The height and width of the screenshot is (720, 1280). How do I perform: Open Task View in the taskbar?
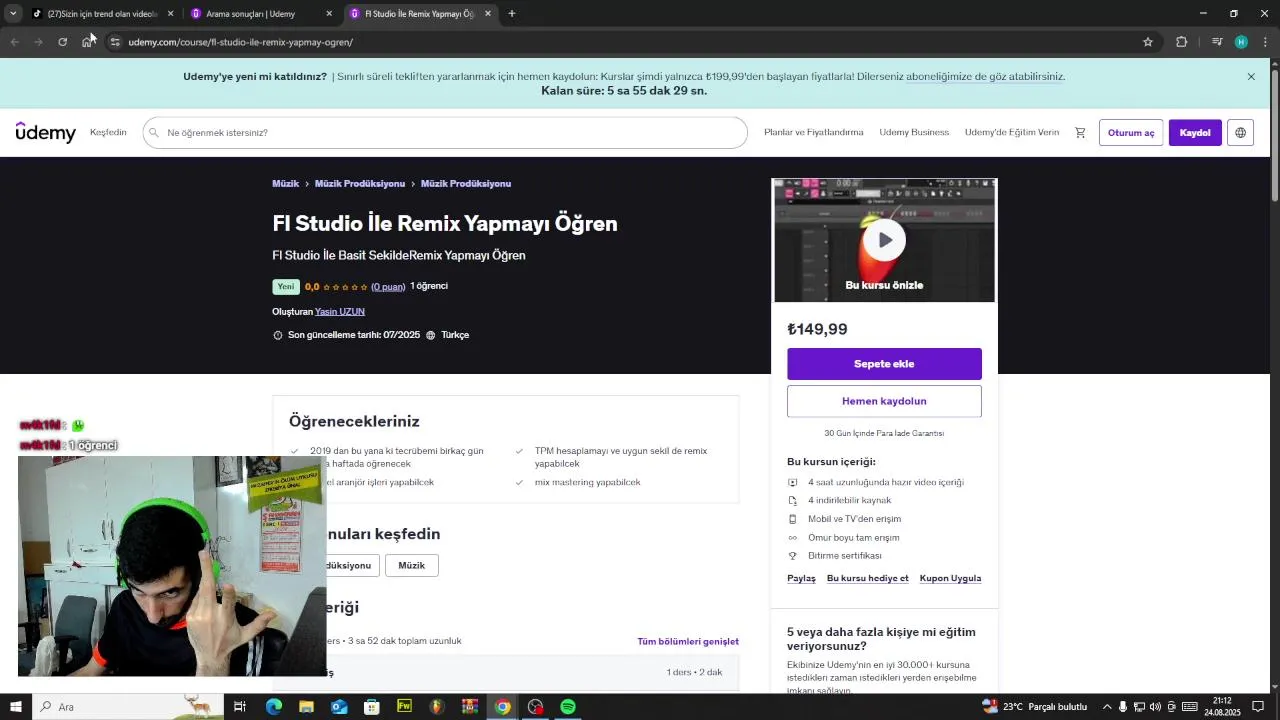[x=240, y=707]
